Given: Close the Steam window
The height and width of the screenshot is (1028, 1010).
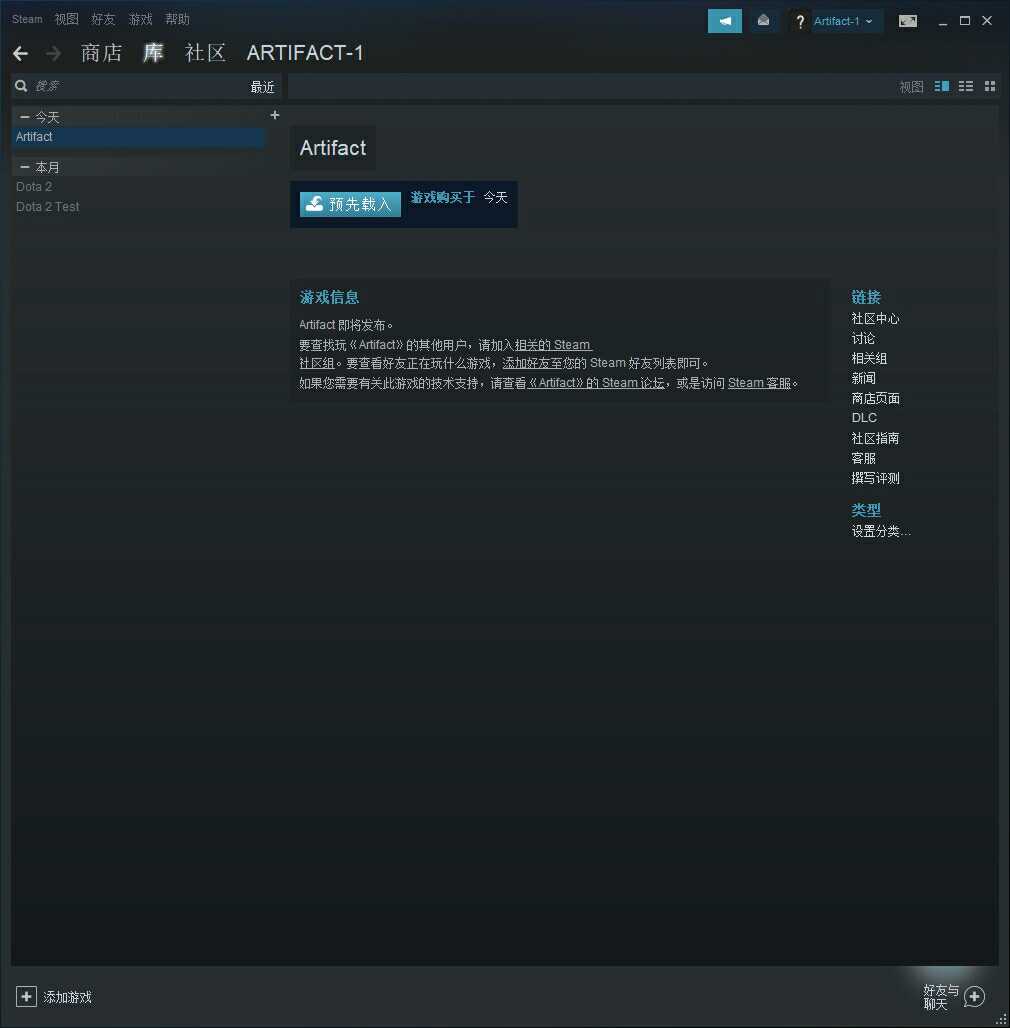Looking at the screenshot, I should pos(987,21).
